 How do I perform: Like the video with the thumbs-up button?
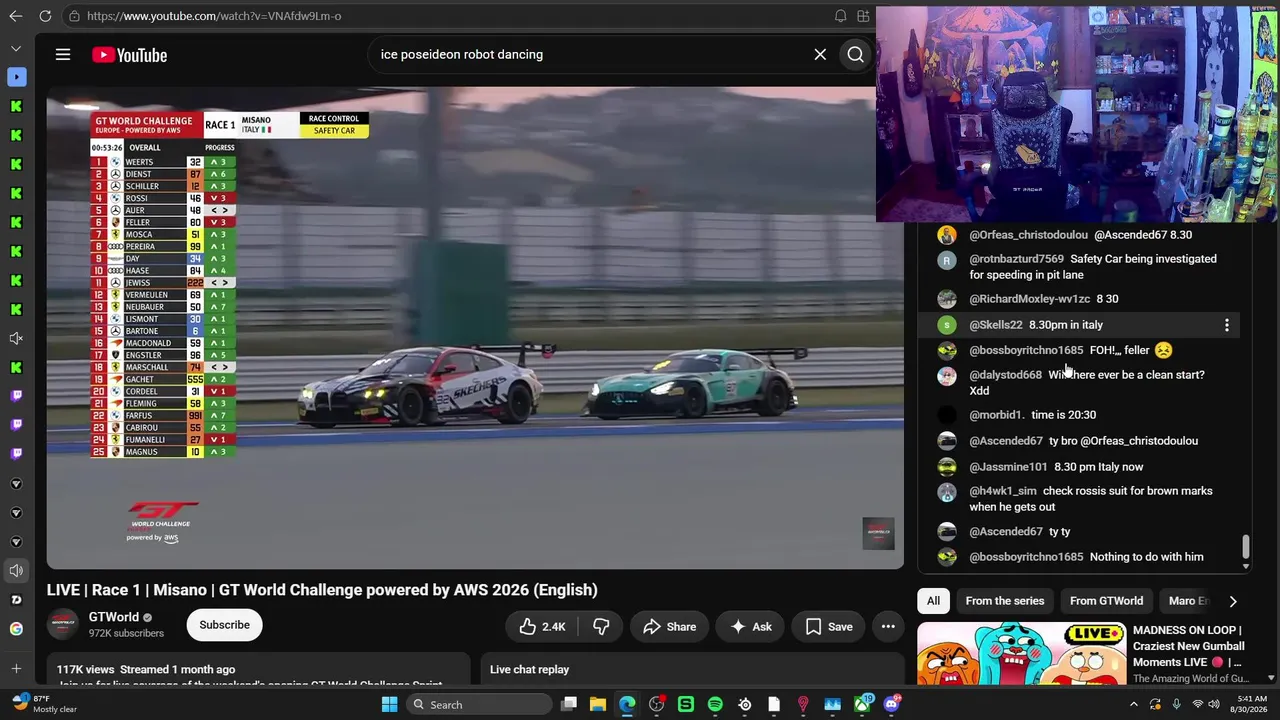[542, 627]
